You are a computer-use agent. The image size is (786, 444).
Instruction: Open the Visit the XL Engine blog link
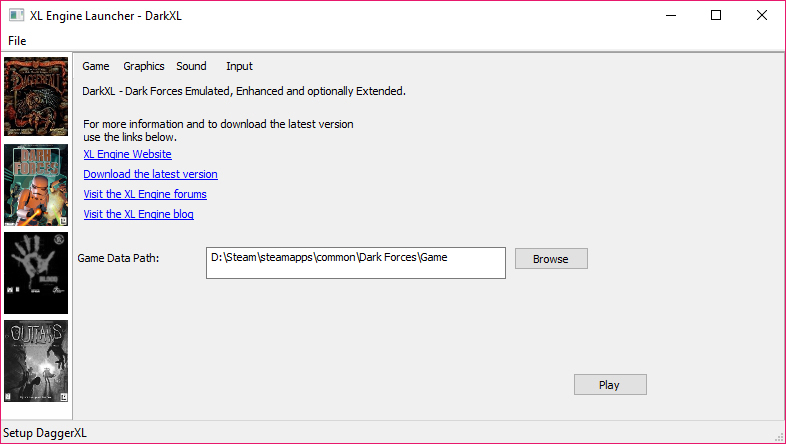coord(138,214)
